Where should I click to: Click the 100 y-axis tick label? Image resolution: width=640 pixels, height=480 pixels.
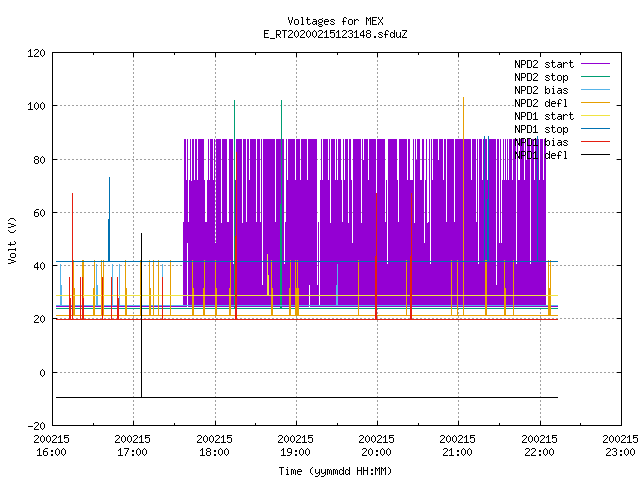coord(36,106)
